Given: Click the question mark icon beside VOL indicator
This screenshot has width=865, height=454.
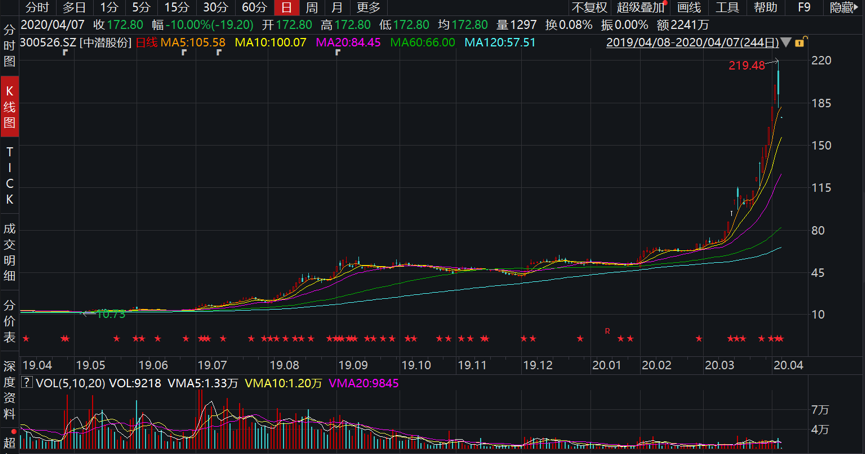Looking at the screenshot, I should point(27,382).
